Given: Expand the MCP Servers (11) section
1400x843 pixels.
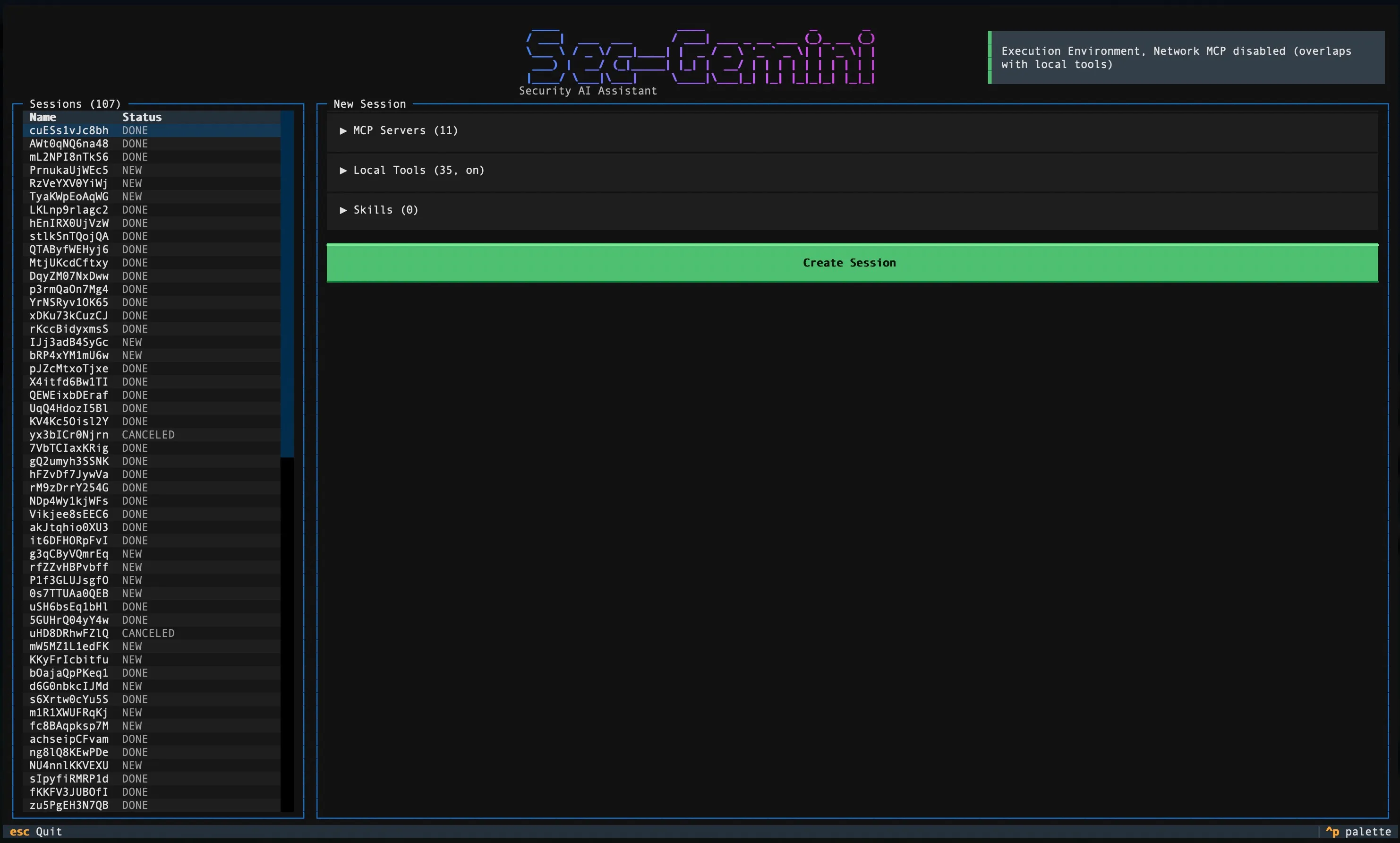Looking at the screenshot, I should pyautogui.click(x=405, y=130).
